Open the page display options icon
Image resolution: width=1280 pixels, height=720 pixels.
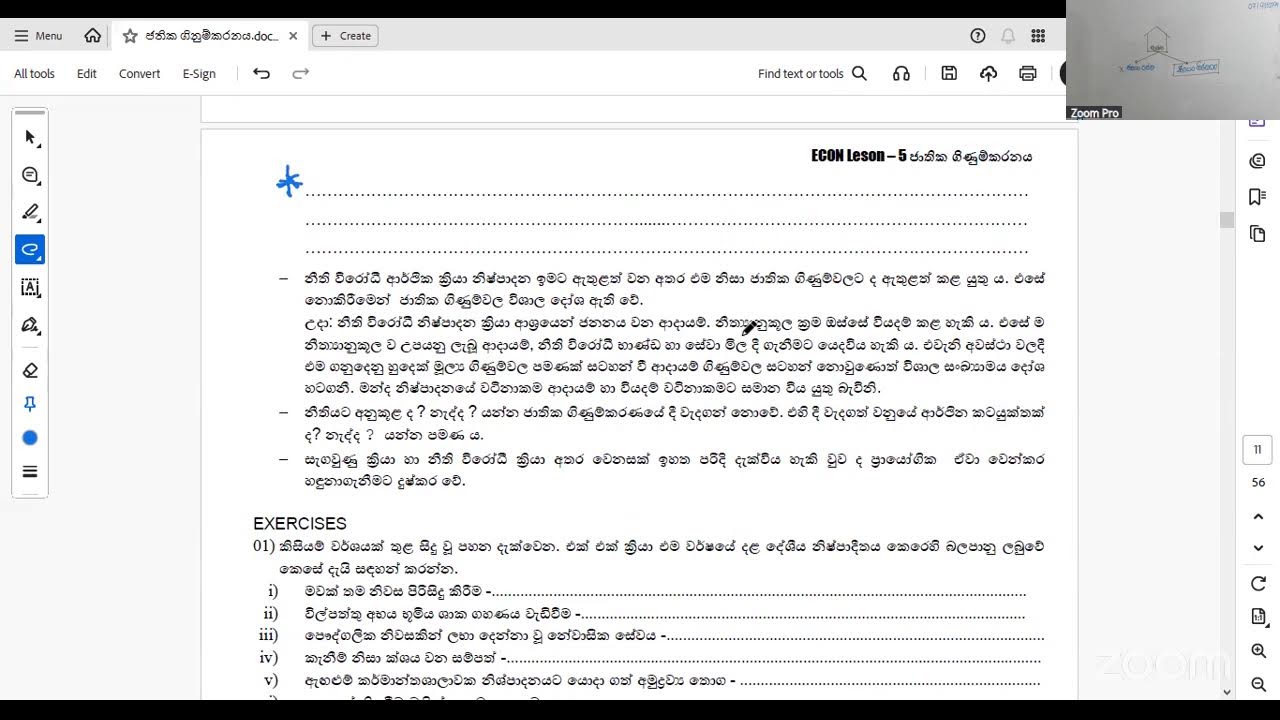(1258, 617)
